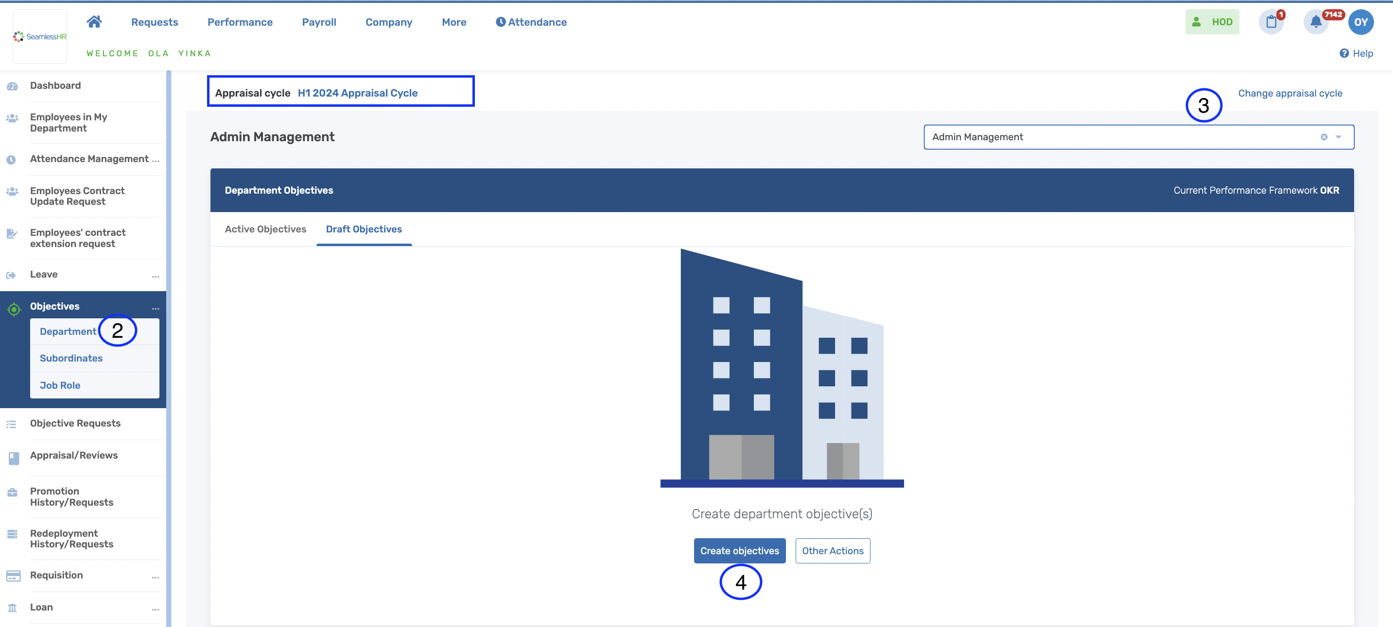Click the clipboard icon with badge 1
Viewport: 1393px width, 627px height.
(x=1271, y=21)
